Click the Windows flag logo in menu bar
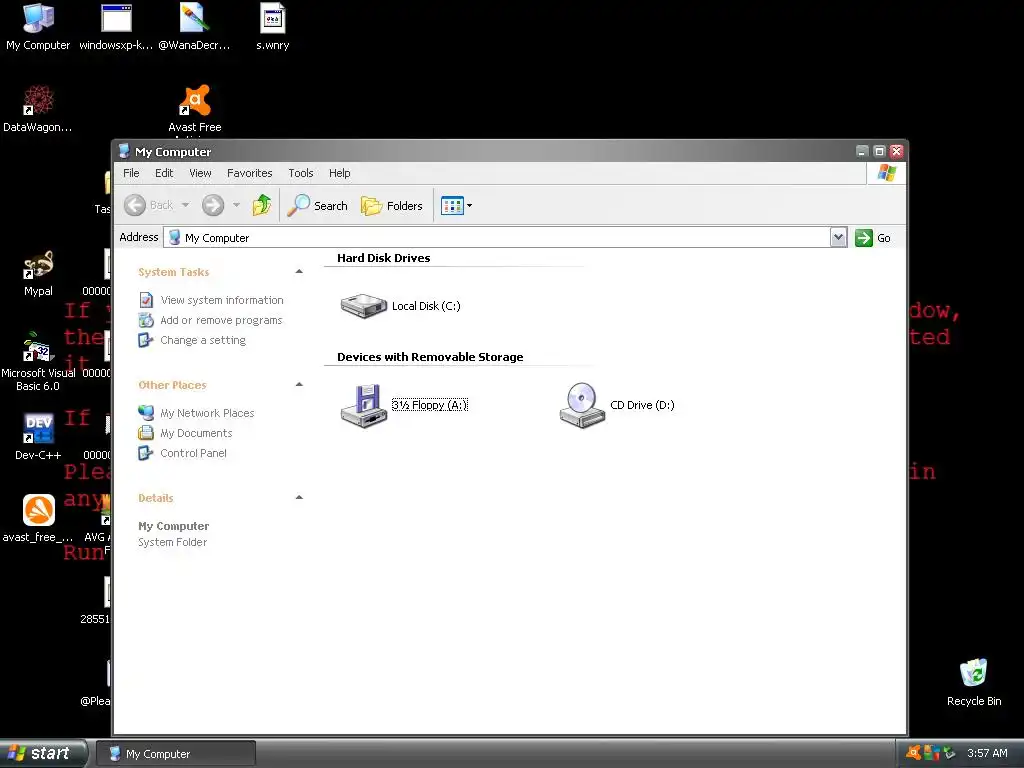 887,173
